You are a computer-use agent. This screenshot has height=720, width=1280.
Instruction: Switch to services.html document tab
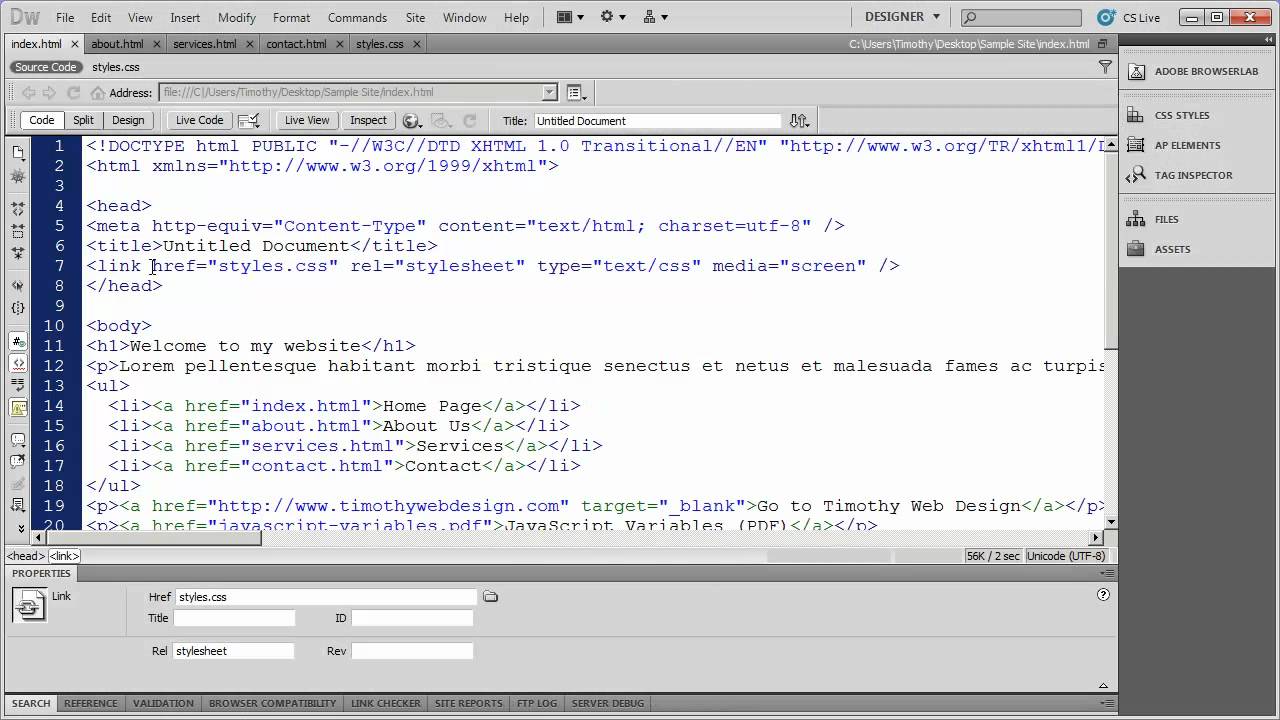click(204, 44)
